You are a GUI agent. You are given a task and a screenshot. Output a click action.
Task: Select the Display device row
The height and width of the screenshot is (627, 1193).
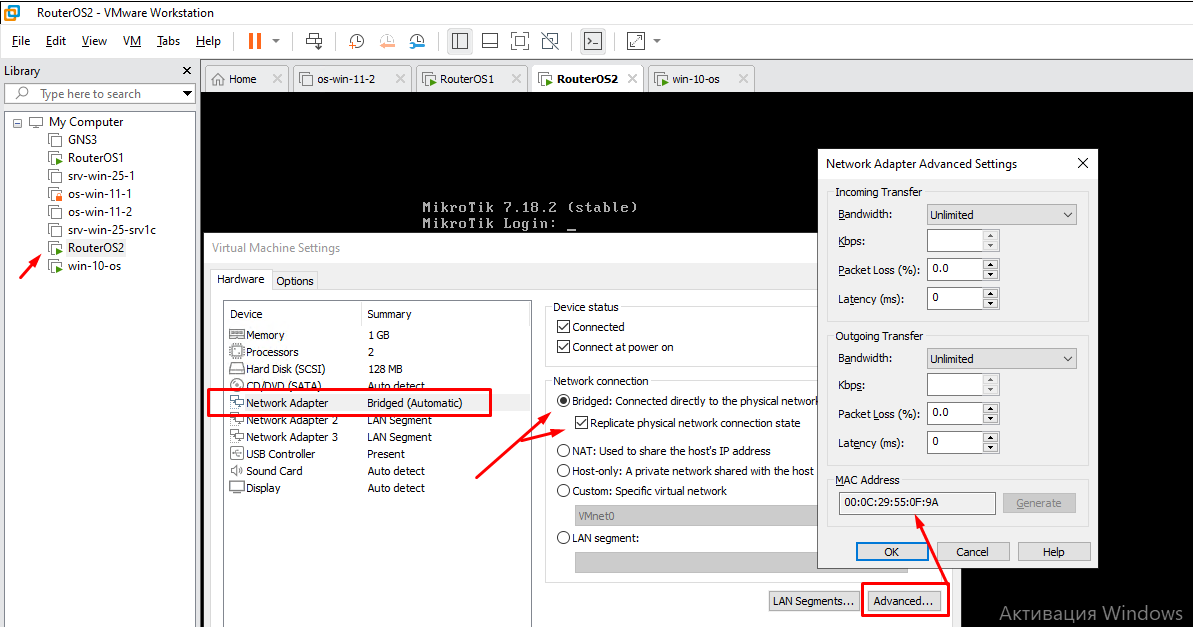pyautogui.click(x=377, y=489)
